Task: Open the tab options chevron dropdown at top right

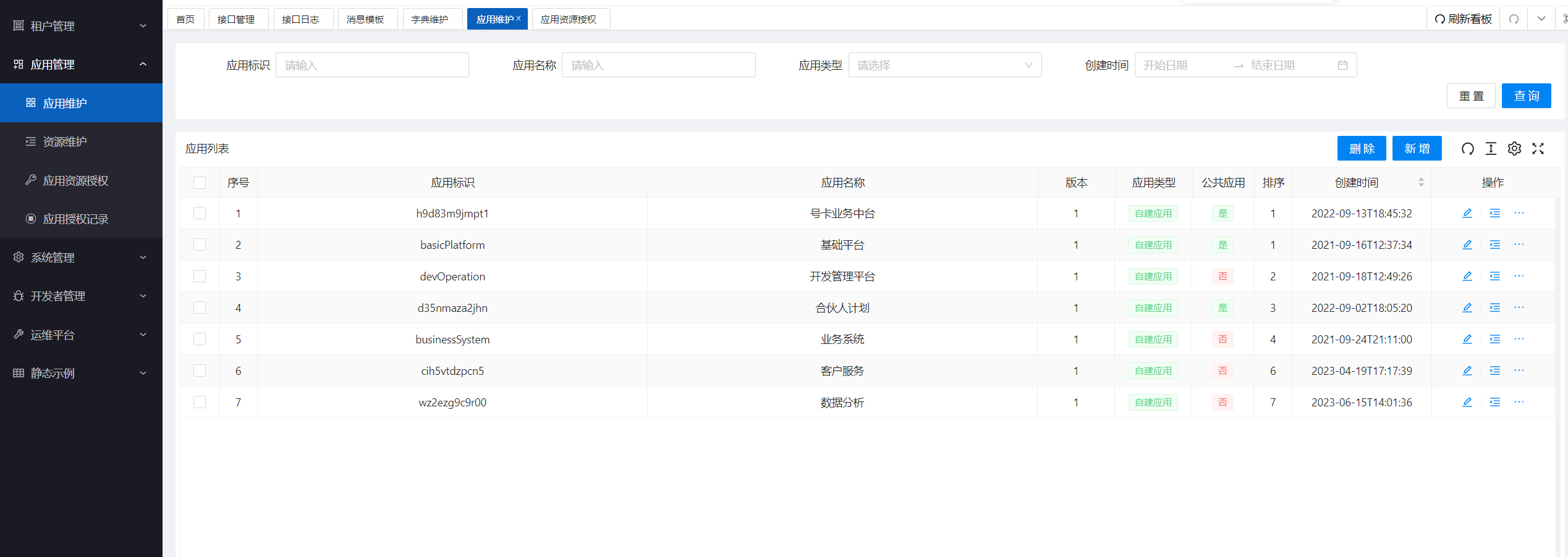Action: click(1541, 19)
